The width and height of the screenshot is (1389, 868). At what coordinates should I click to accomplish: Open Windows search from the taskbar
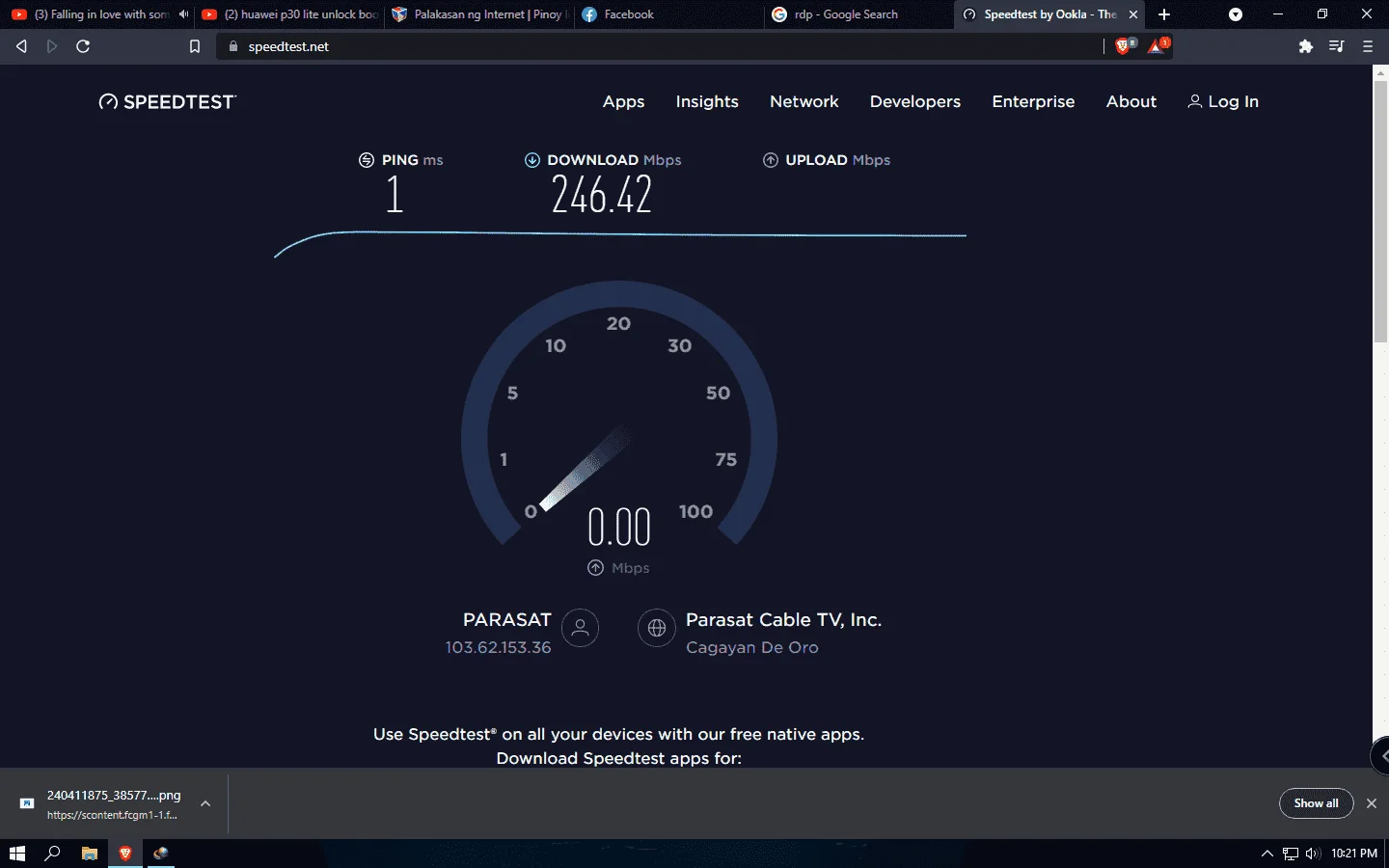coord(53,854)
